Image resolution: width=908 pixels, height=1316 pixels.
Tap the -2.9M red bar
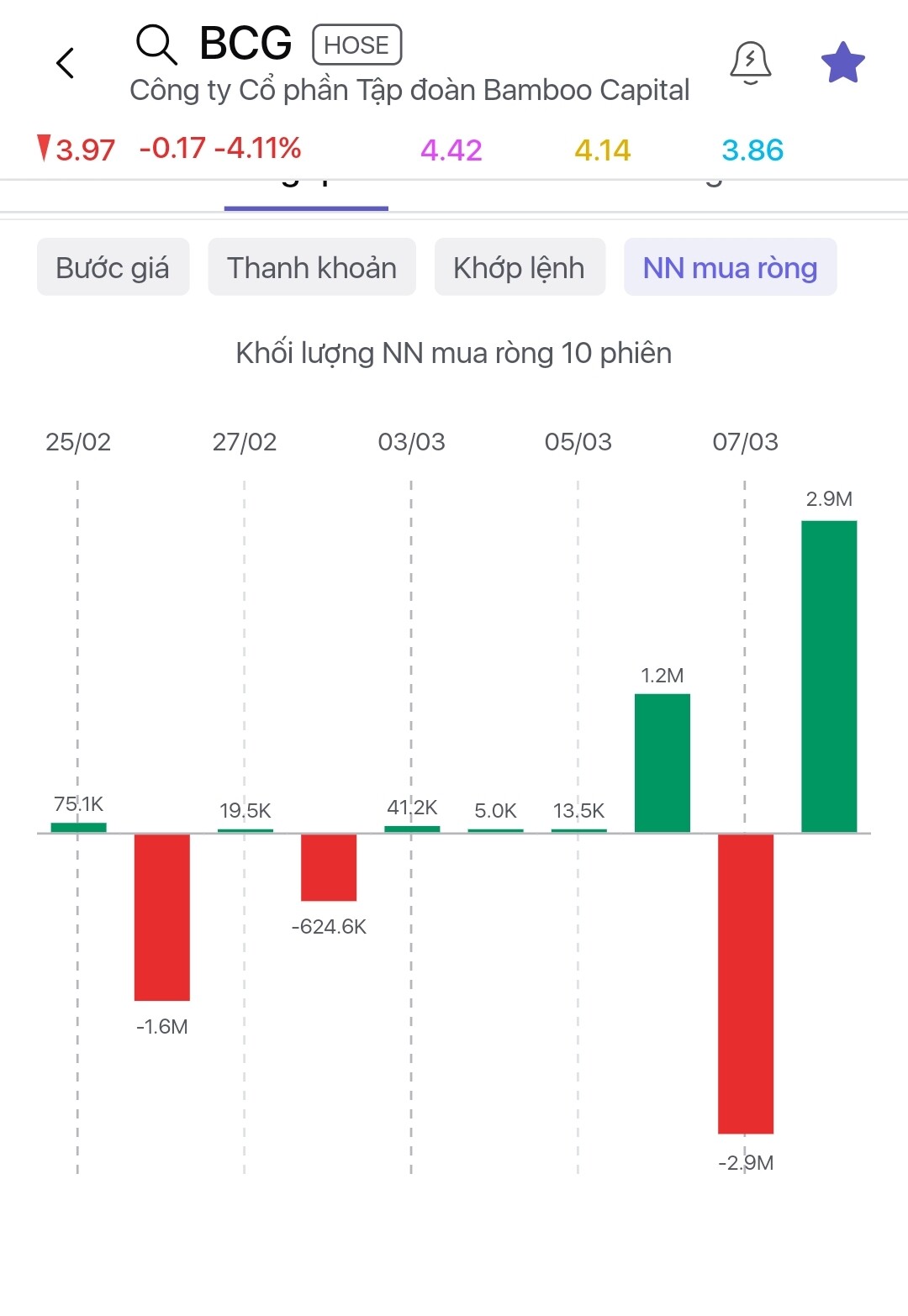click(x=746, y=983)
